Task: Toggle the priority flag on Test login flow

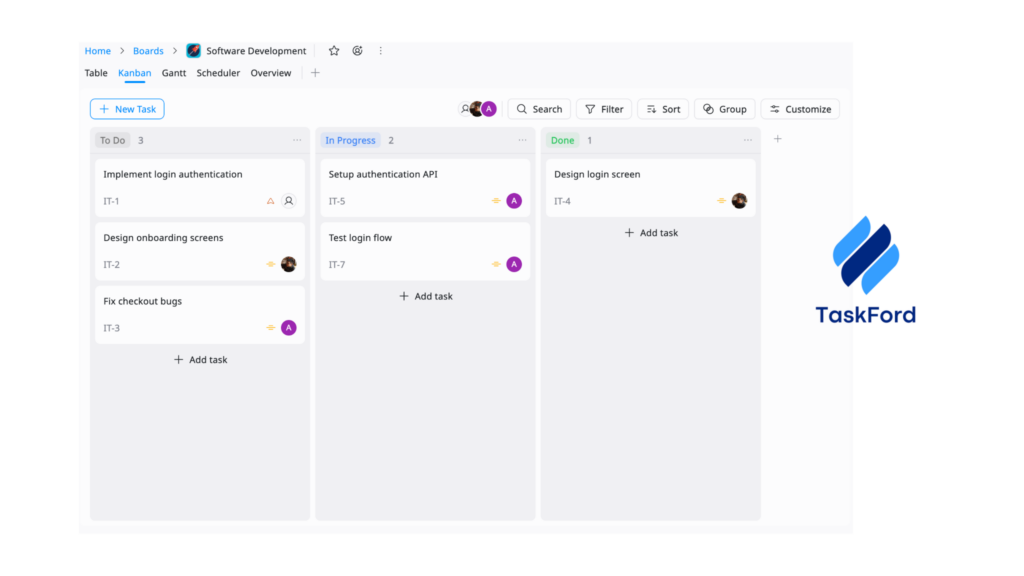Action: point(496,264)
